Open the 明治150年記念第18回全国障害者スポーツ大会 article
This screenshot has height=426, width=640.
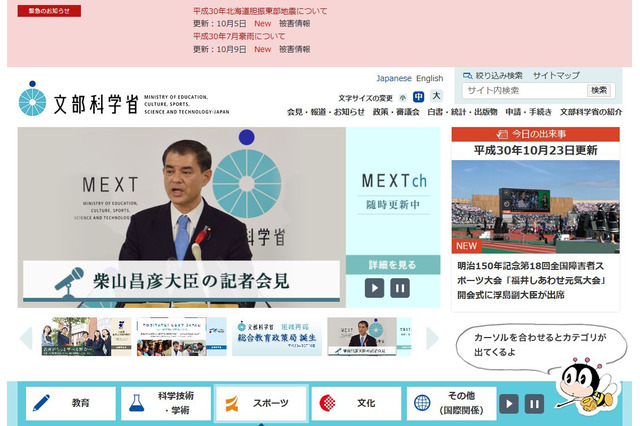click(531, 280)
